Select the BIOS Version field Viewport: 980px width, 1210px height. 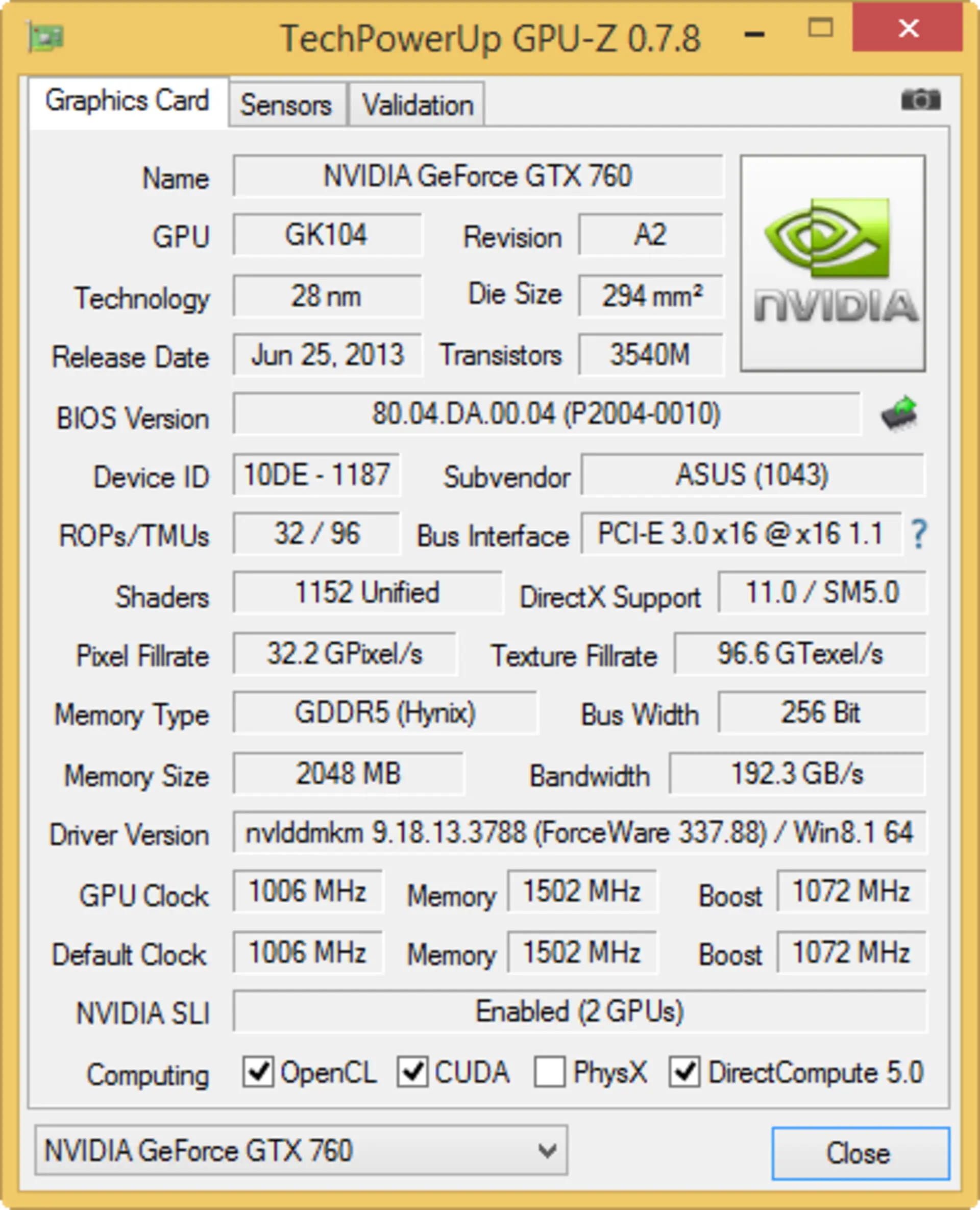(x=547, y=414)
